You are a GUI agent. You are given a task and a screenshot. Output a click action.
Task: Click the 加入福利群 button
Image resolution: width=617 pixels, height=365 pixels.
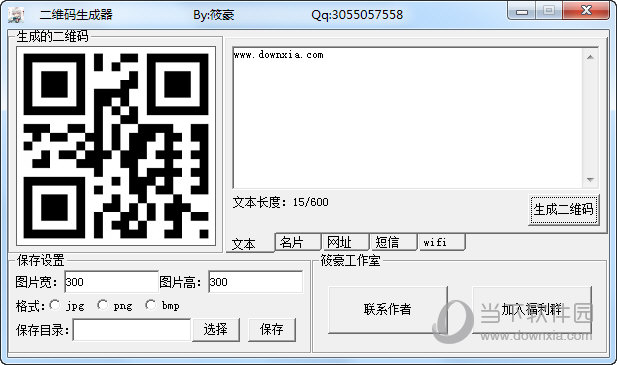[x=532, y=310]
